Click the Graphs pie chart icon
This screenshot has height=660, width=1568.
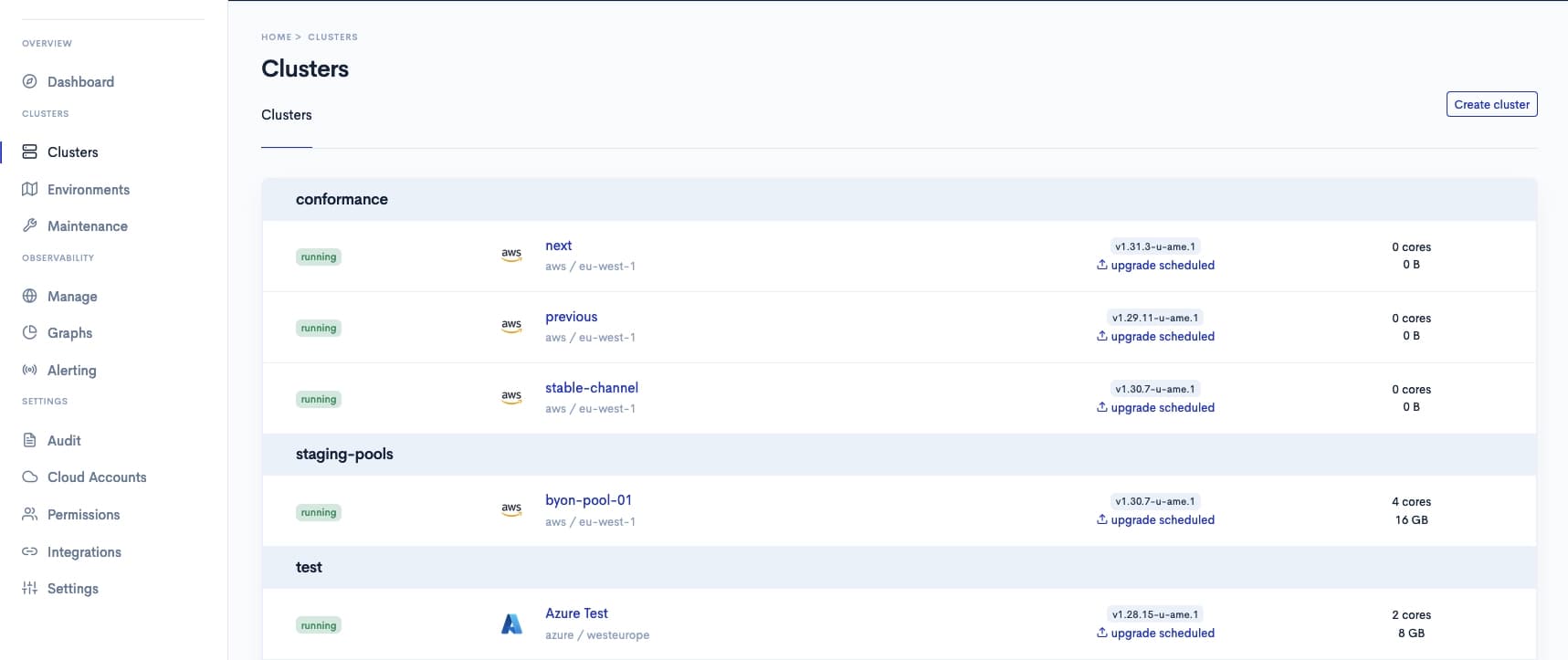(x=30, y=332)
